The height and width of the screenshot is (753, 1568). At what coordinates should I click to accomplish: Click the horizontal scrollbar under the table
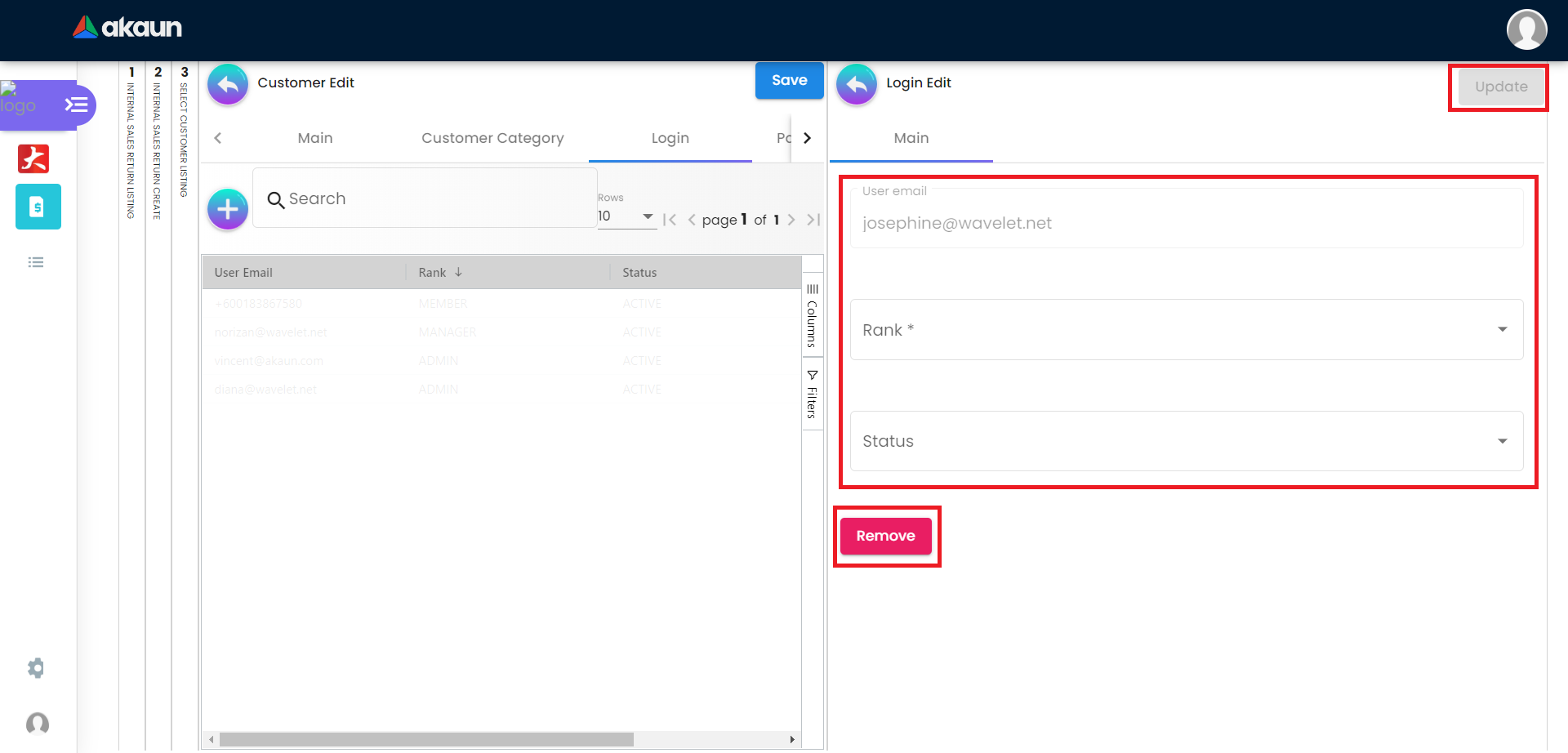pyautogui.click(x=426, y=739)
